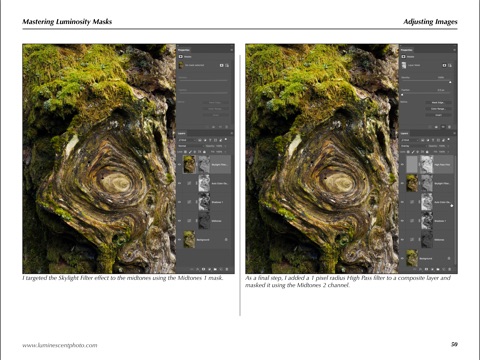The height and width of the screenshot is (360, 480).
Task: Click Color Range button in right screenshot
Action: click(438, 109)
